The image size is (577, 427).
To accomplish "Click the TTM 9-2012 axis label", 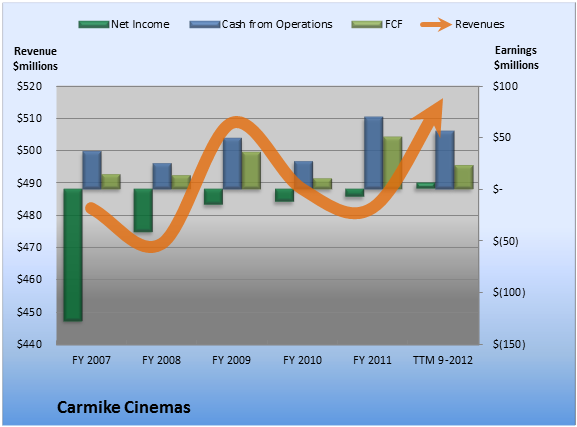I will (x=443, y=360).
